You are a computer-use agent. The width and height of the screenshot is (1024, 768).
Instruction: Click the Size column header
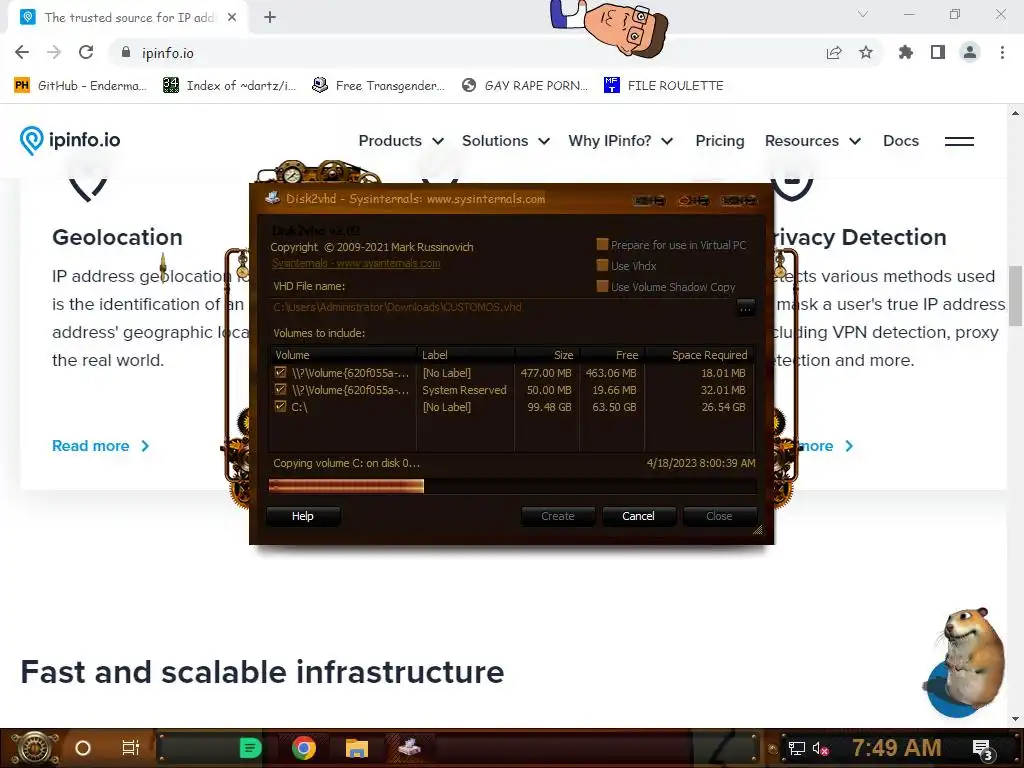[x=547, y=355]
